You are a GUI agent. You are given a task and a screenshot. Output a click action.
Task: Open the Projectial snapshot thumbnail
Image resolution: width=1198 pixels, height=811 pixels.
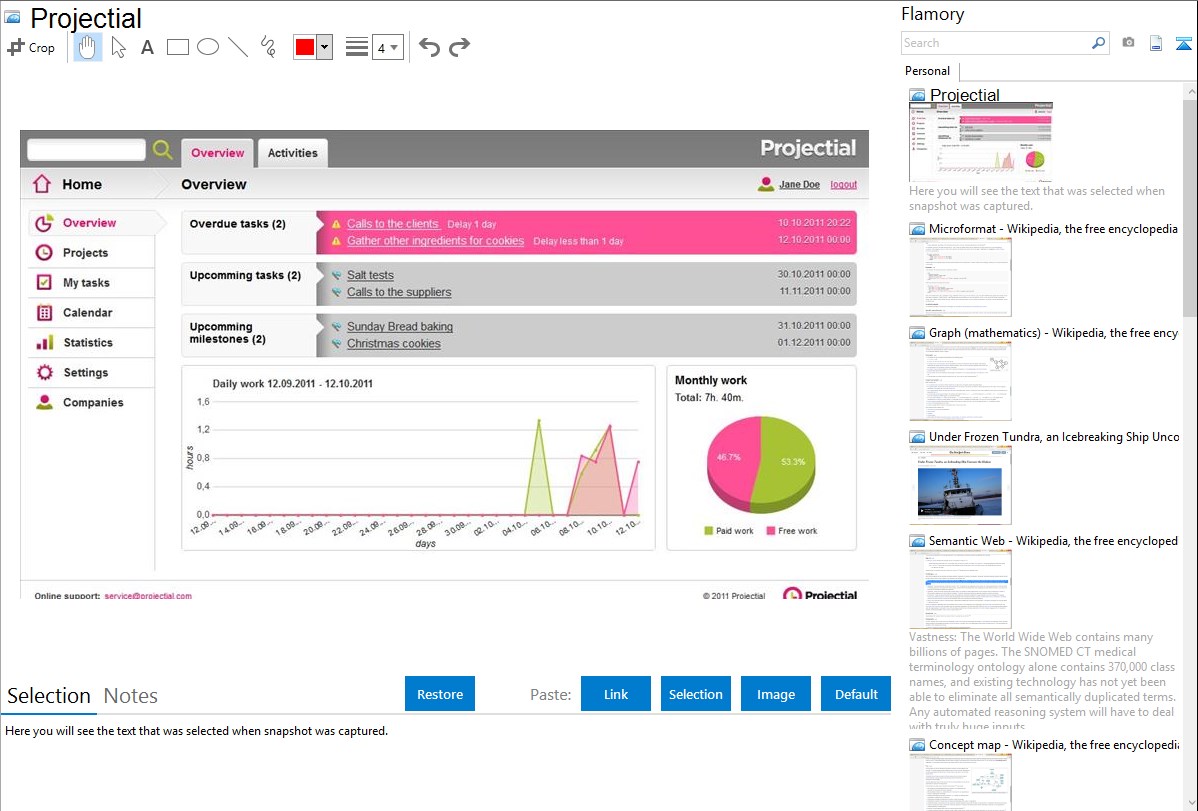tap(981, 142)
